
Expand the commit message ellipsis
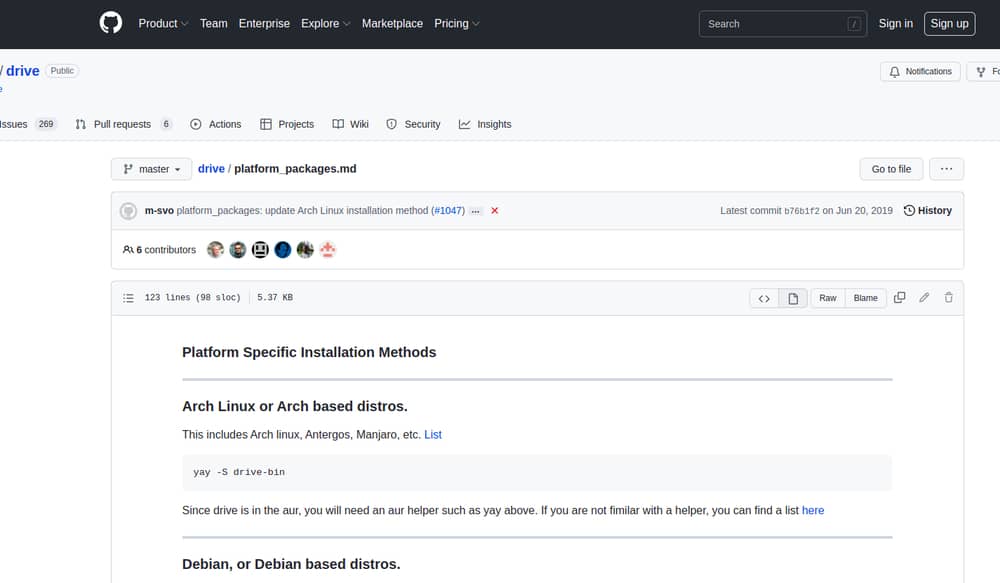coord(476,211)
